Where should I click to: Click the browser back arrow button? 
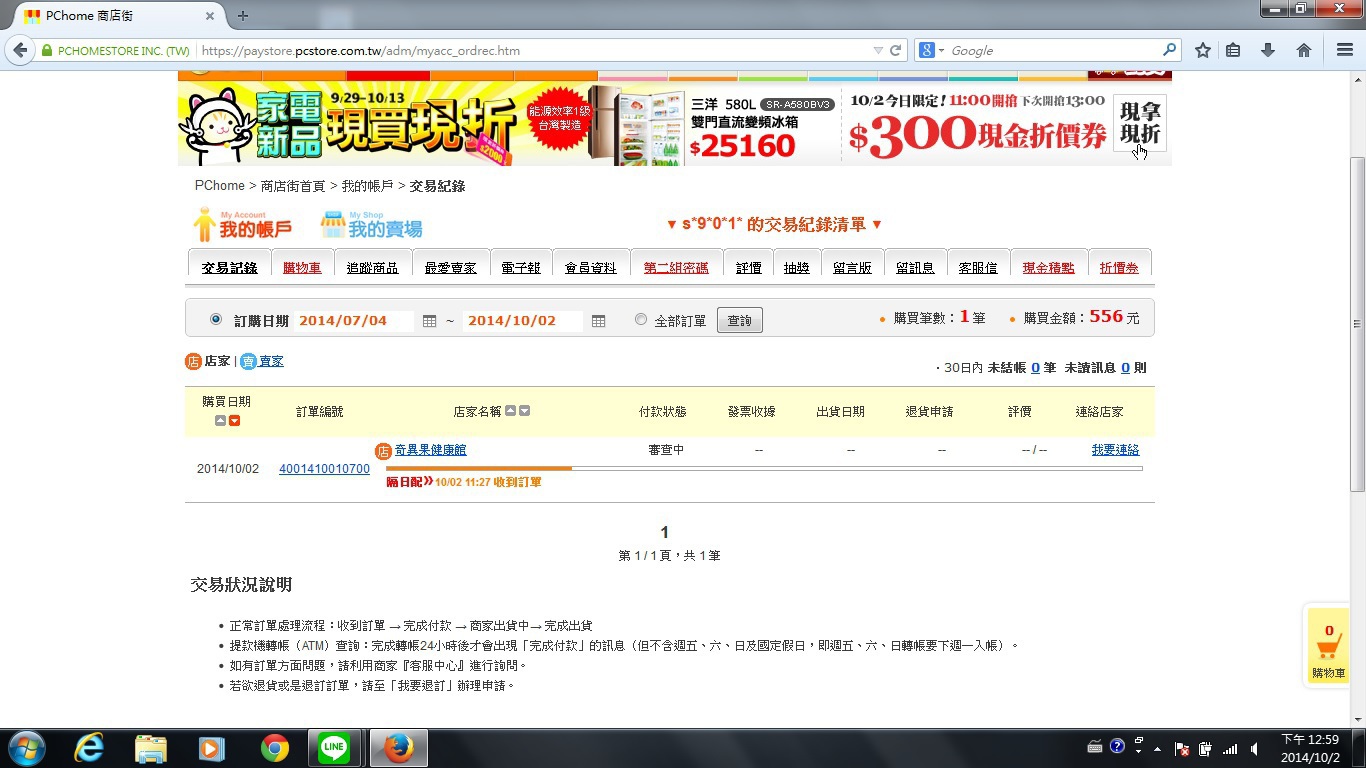pos(20,50)
